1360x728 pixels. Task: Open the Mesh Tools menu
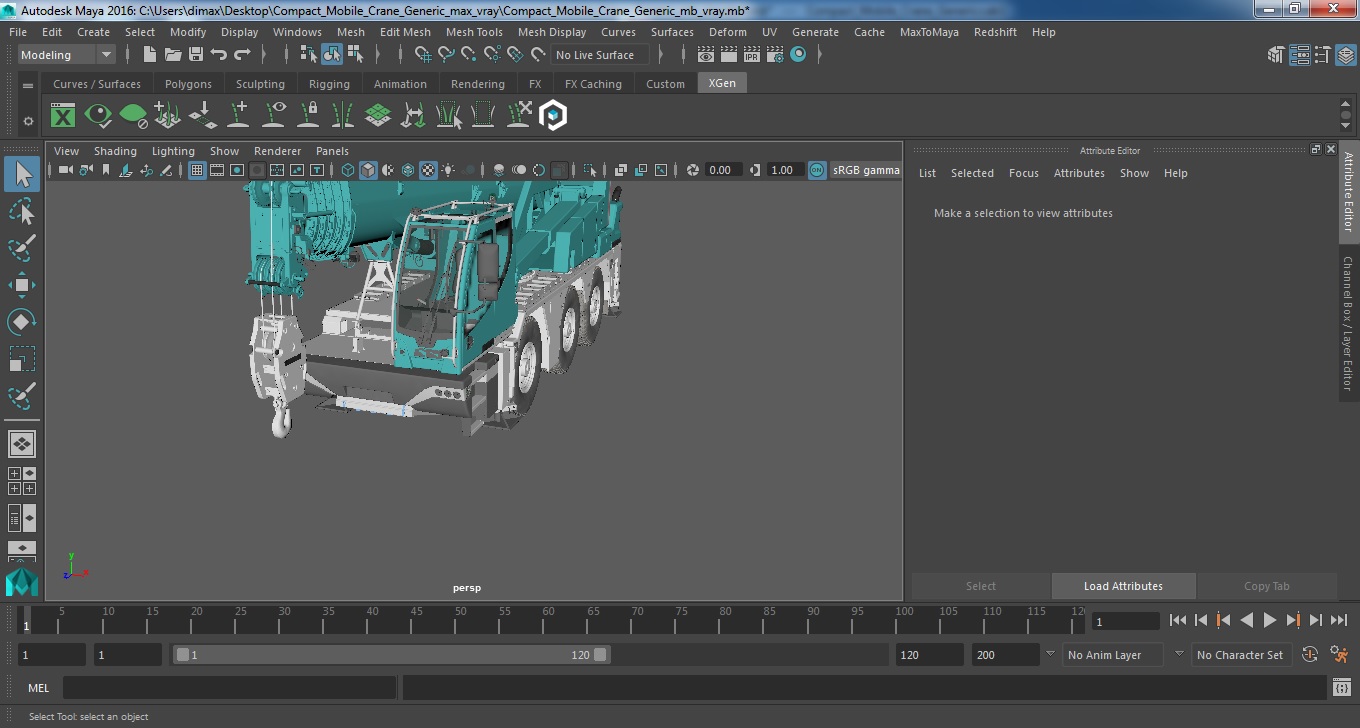click(474, 32)
